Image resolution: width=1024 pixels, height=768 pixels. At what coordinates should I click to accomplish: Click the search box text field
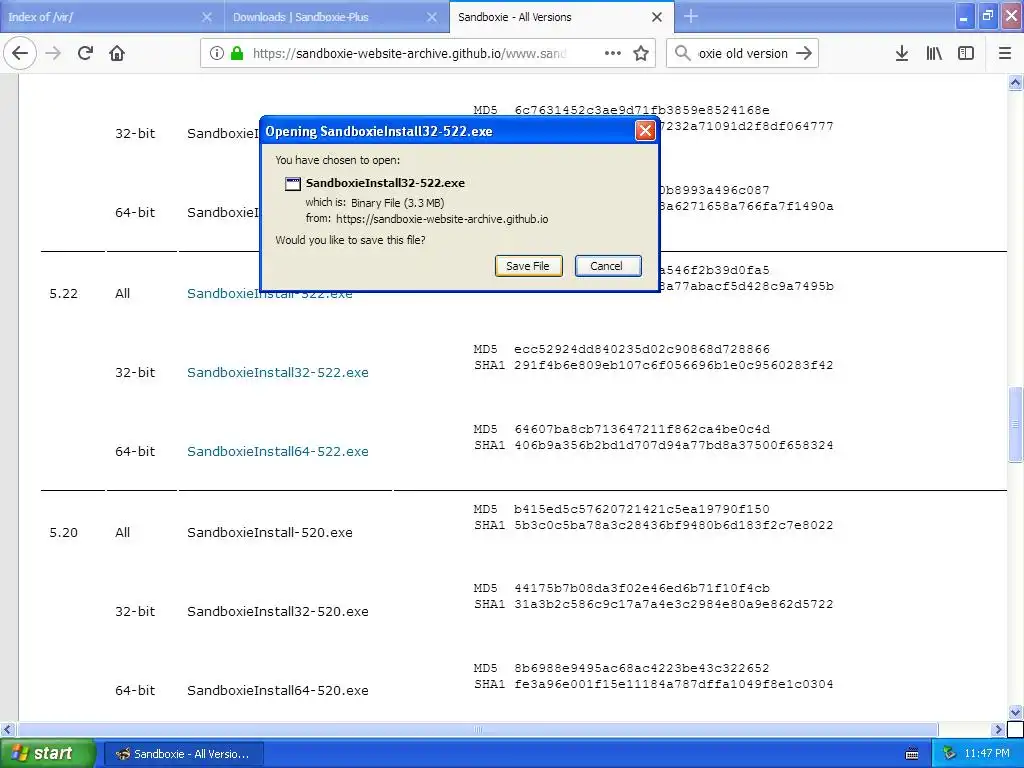point(743,54)
